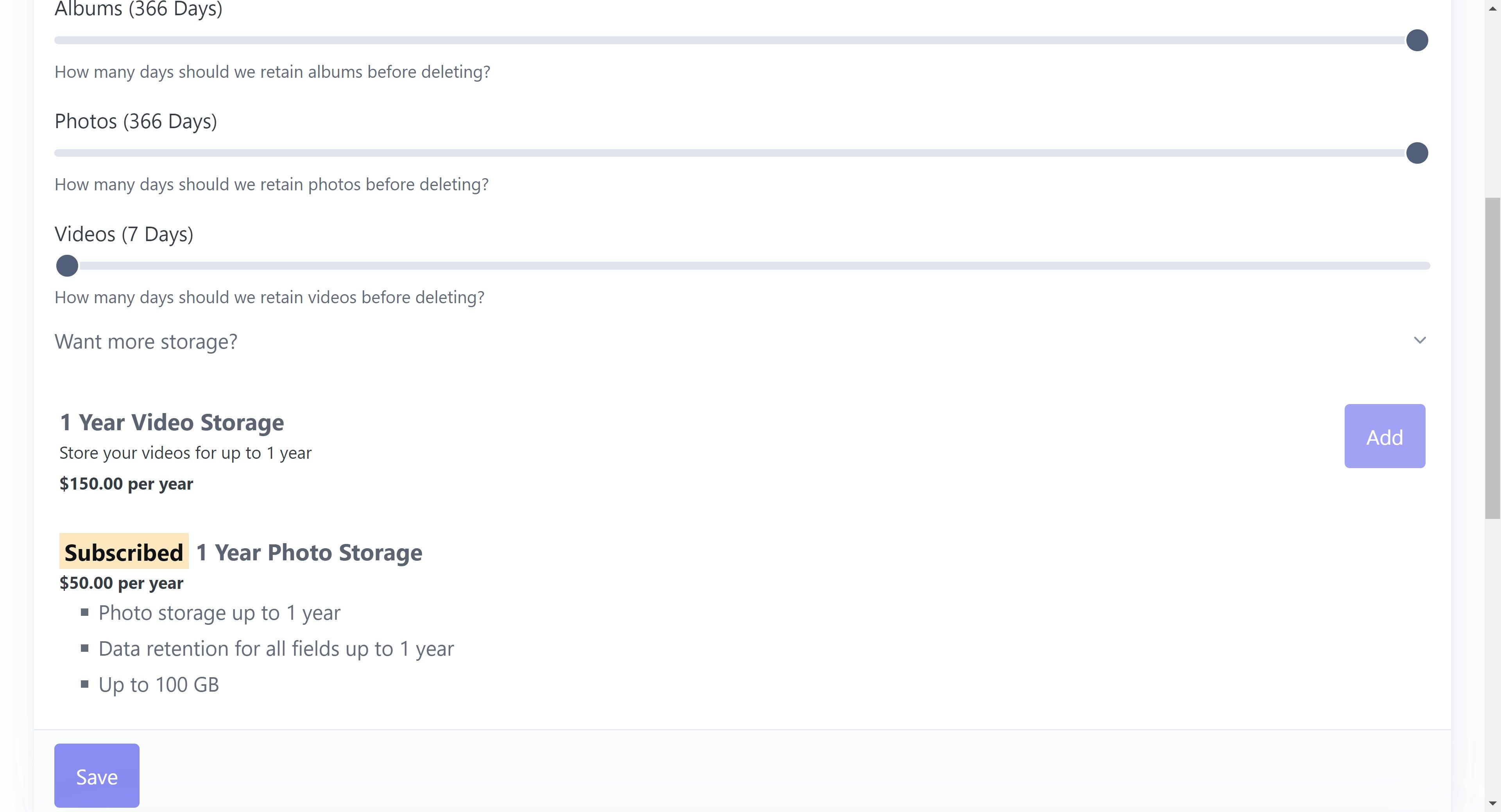Select the '1 Year Photo Storage' heading

point(310,552)
